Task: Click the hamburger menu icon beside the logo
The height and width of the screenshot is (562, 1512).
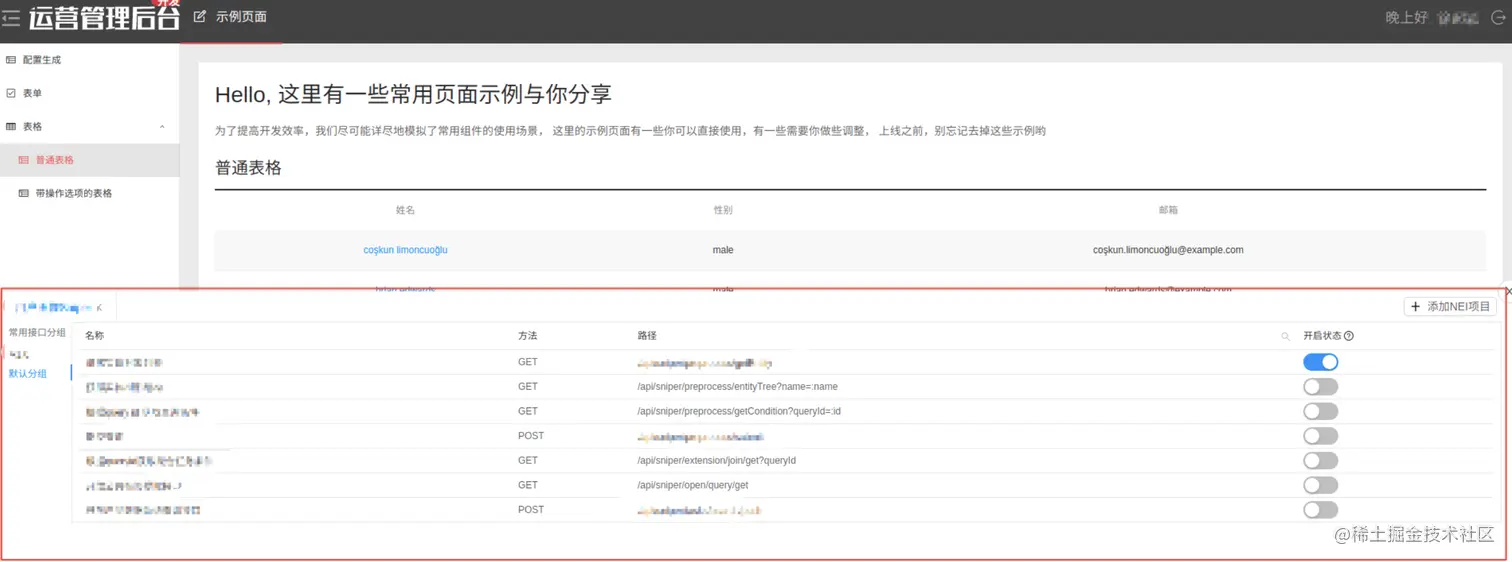Action: coord(11,18)
